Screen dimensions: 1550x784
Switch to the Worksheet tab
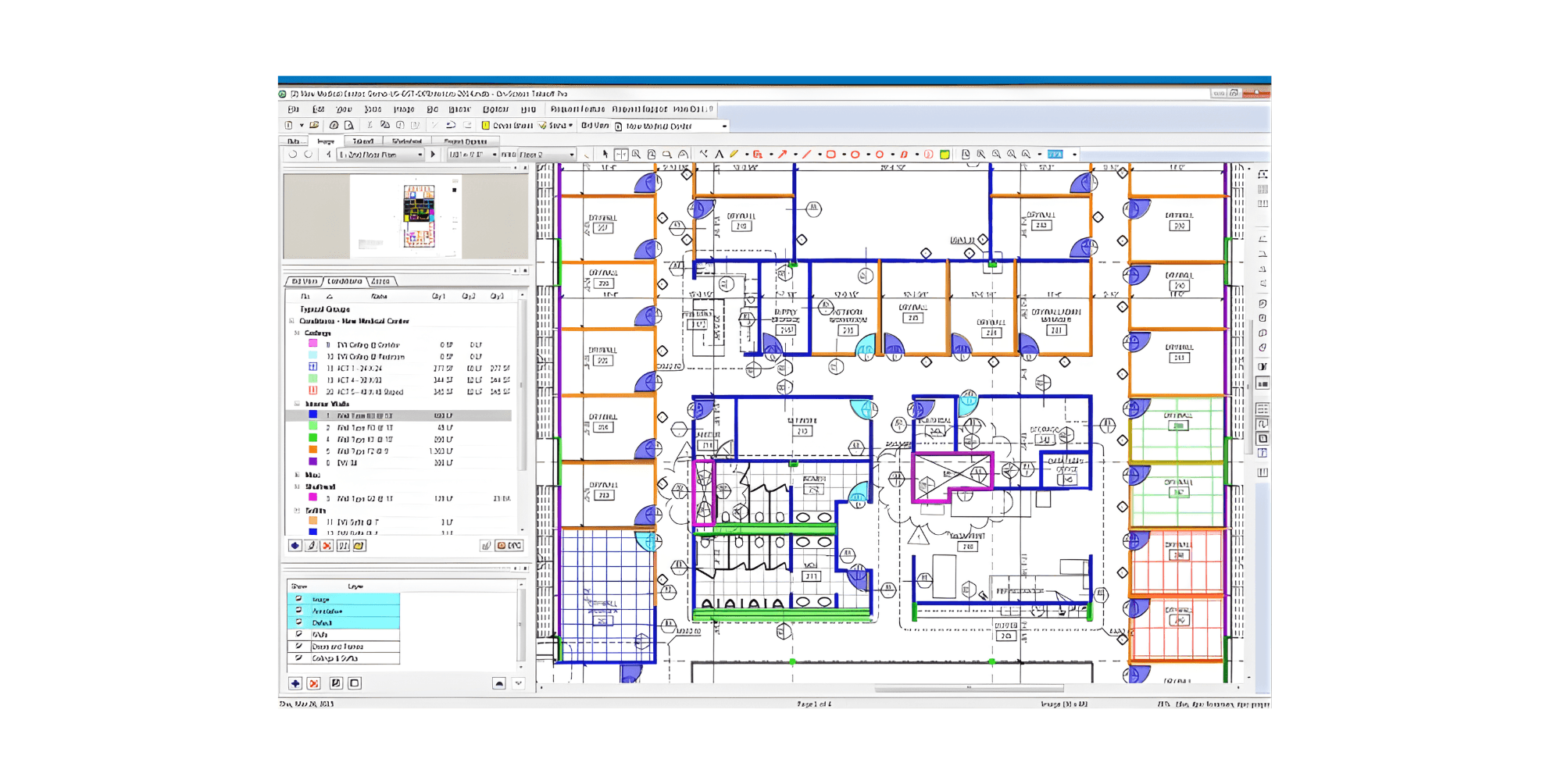[408, 141]
